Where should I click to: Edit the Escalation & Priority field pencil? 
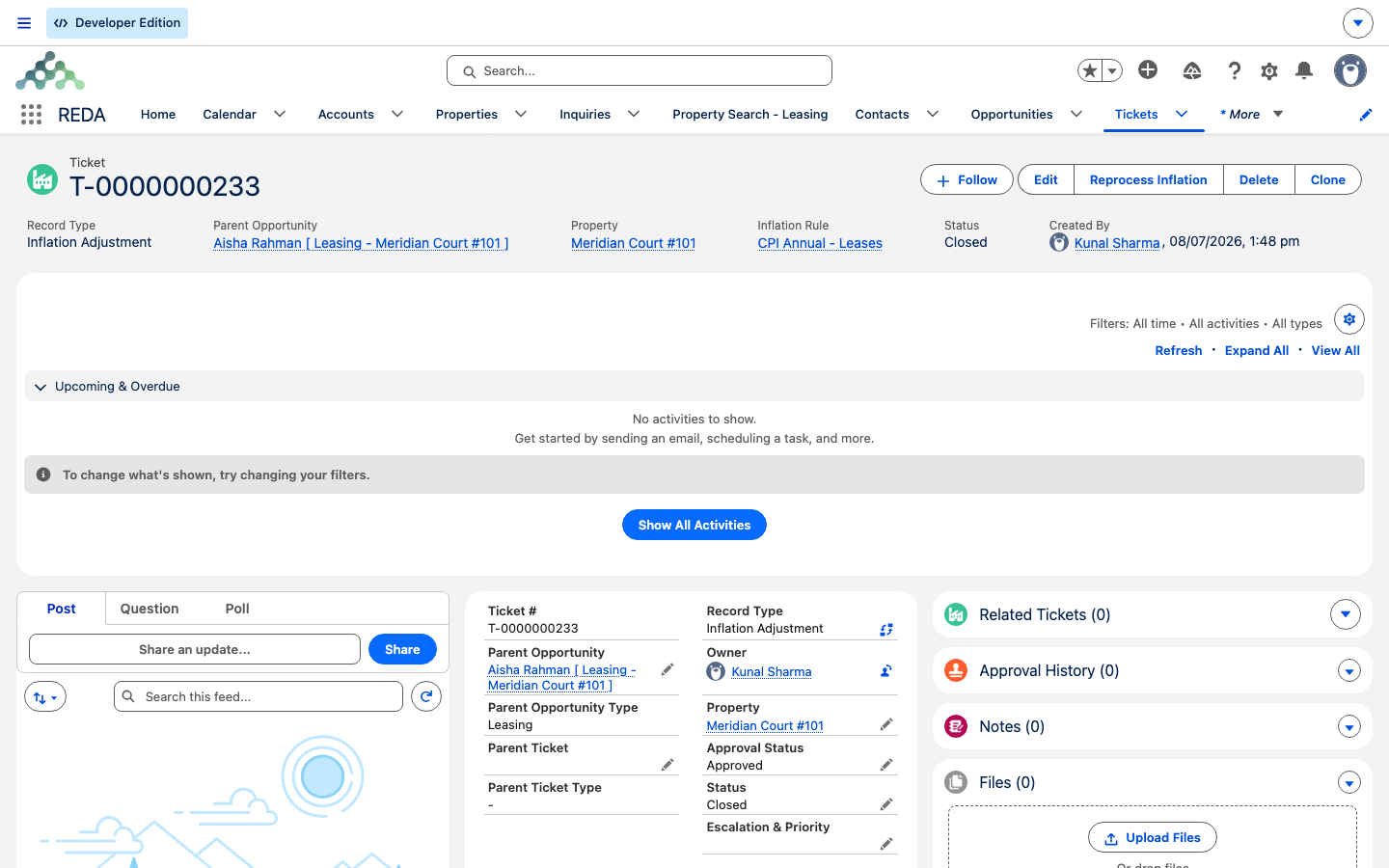tap(886, 844)
